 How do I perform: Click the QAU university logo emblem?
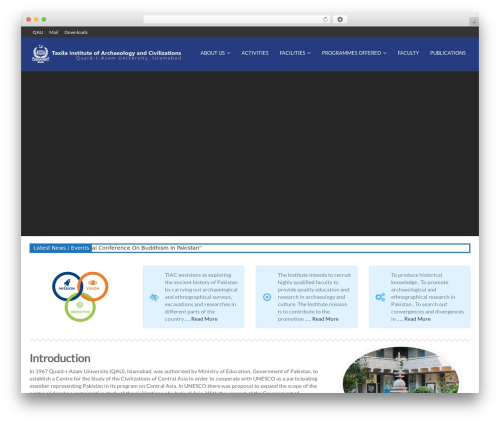pyautogui.click(x=40, y=54)
